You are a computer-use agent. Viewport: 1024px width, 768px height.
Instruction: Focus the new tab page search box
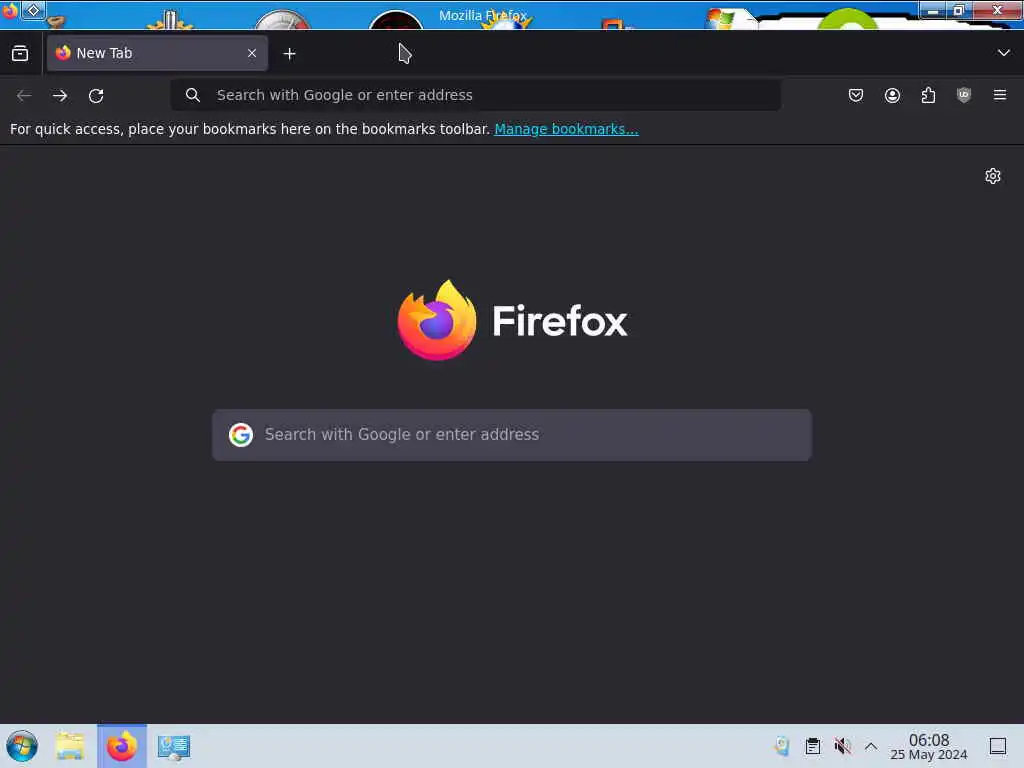coord(512,435)
